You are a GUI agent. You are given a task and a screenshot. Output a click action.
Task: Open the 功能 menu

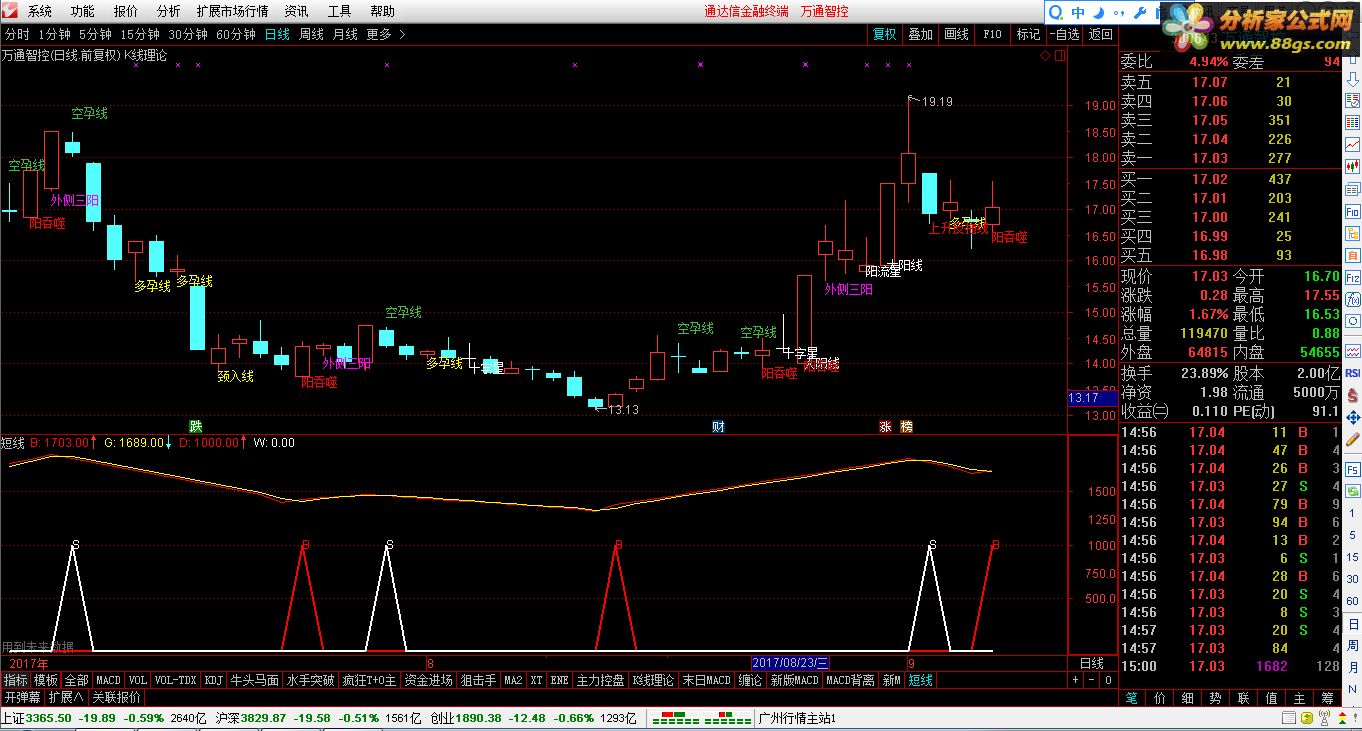point(82,11)
